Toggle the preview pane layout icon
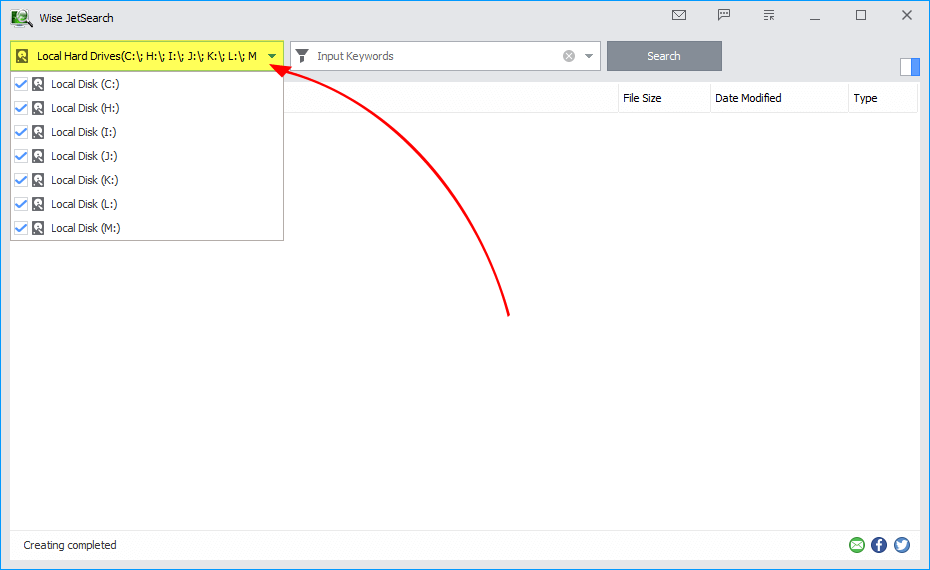The image size is (930, 570). click(910, 66)
